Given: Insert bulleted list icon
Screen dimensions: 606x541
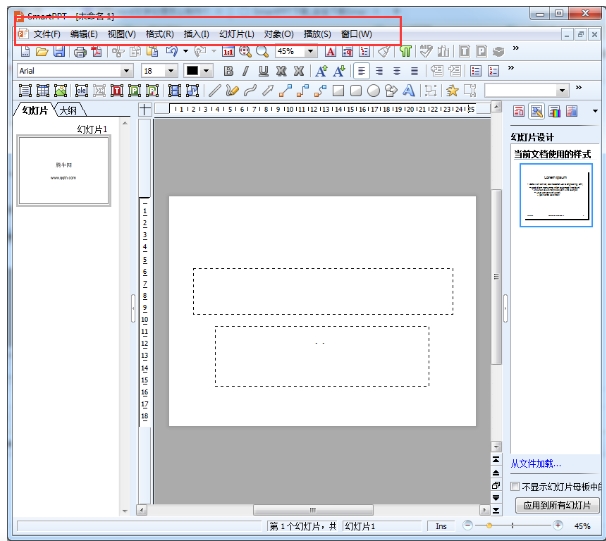Looking at the screenshot, I should [x=476, y=71].
